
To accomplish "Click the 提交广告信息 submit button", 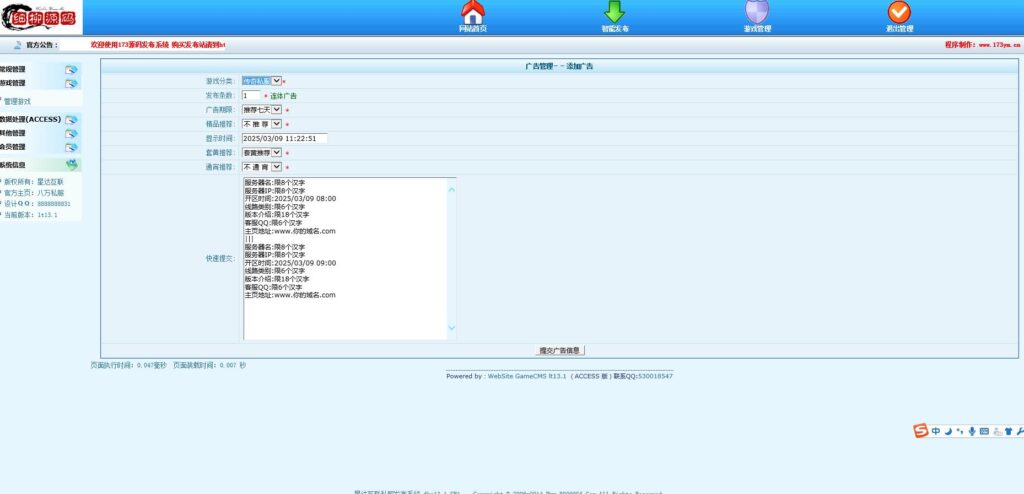I will click(x=559, y=351).
